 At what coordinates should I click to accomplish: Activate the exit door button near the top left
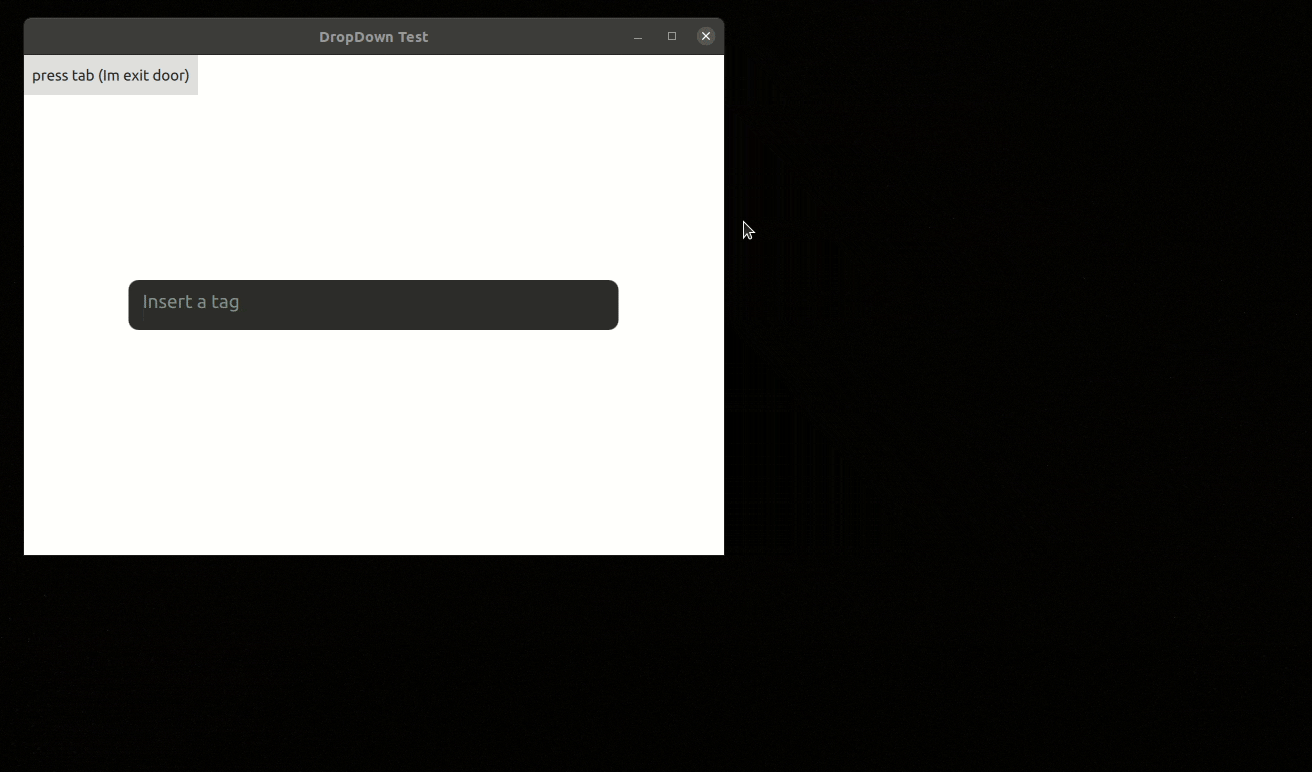point(110,75)
